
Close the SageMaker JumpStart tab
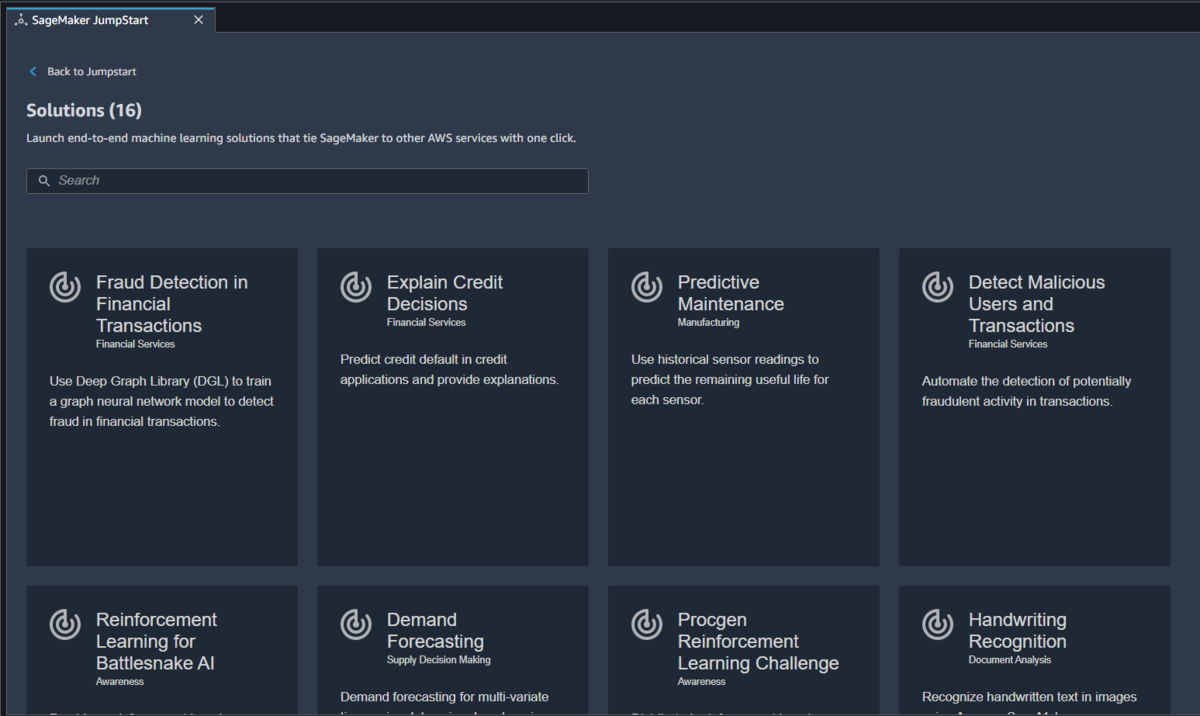click(198, 20)
